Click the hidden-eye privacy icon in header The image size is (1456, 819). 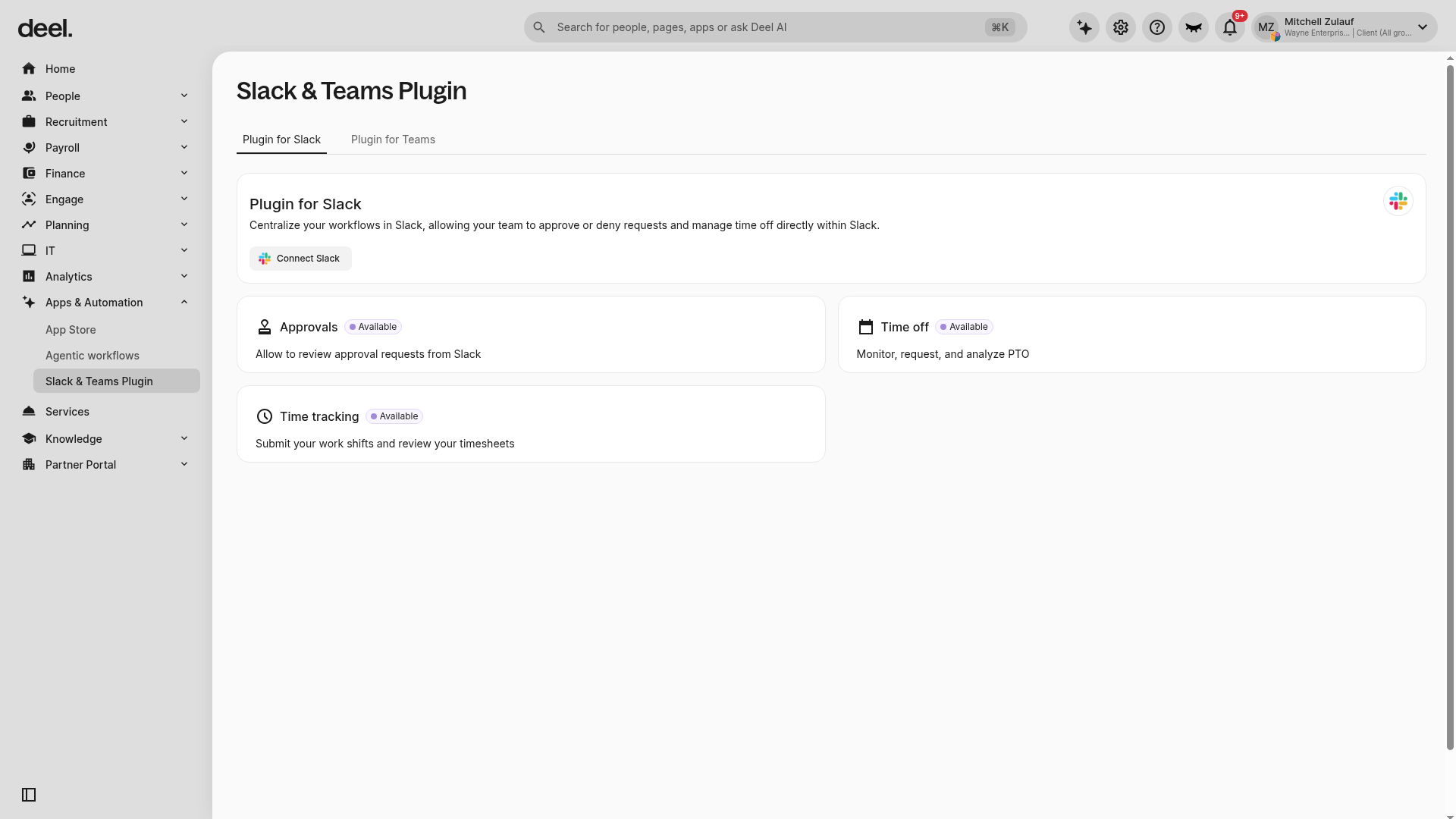[1194, 28]
